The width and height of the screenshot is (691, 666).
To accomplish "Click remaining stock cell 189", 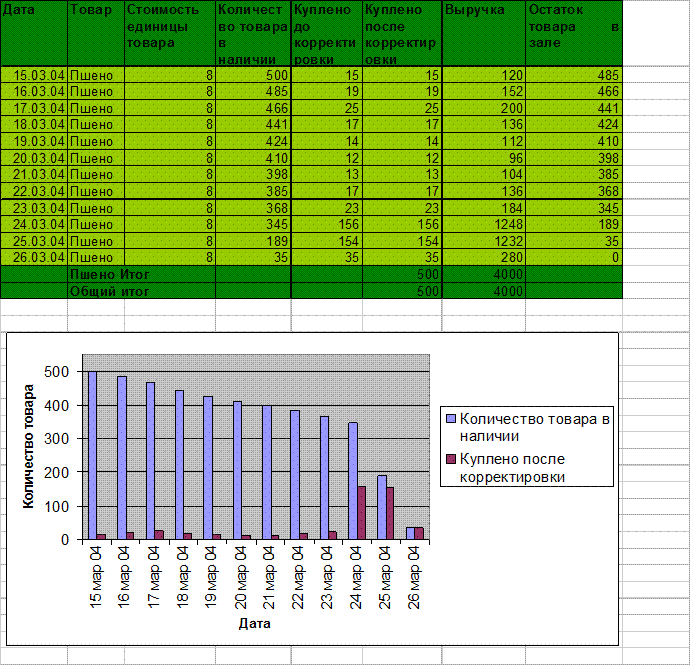I will tap(574, 224).
